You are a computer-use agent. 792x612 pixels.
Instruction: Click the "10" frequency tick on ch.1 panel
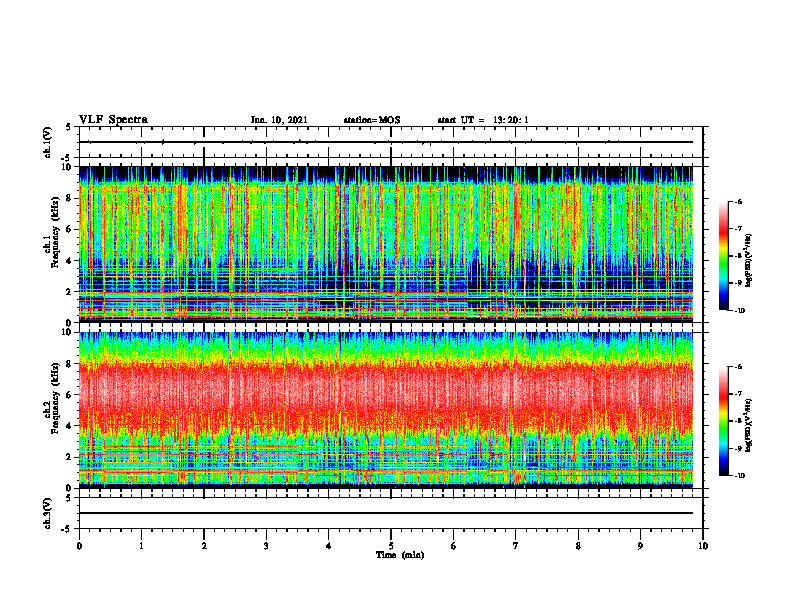66,167
